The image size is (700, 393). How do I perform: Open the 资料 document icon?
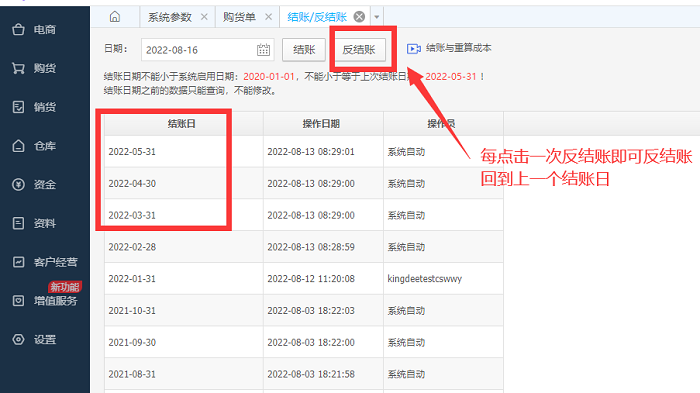18,223
